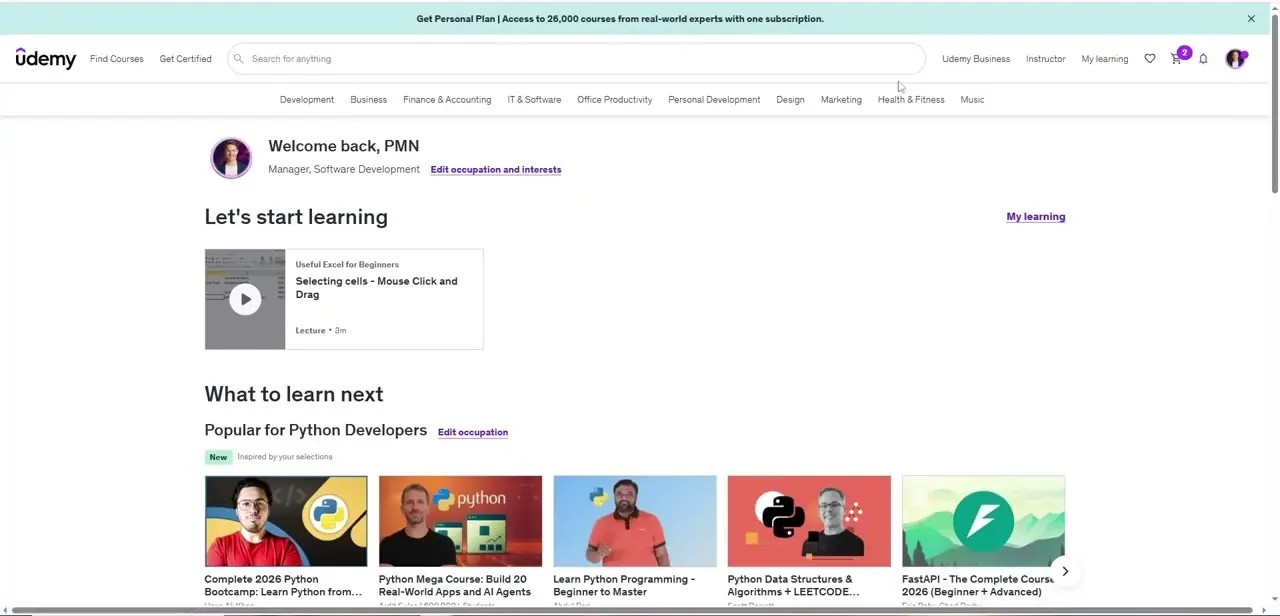Open Find Courses menu
The height and width of the screenshot is (616, 1280).
click(117, 59)
